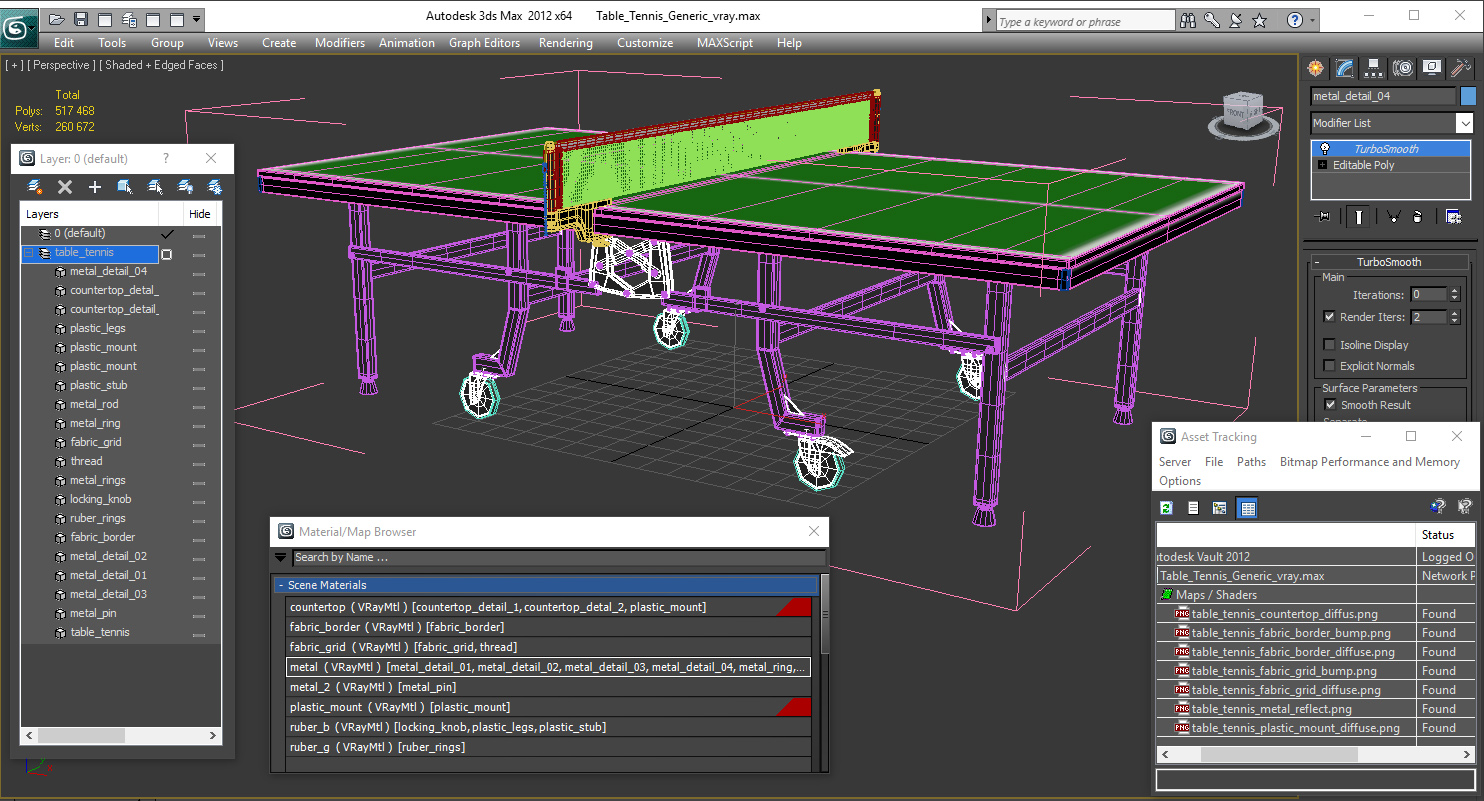Toggle the Smooth Result checkbox
The image size is (1484, 801).
click(x=1330, y=405)
